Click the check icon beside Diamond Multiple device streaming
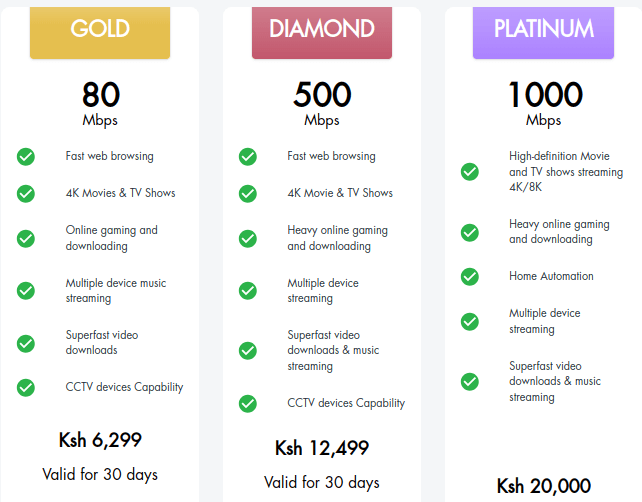The height and width of the screenshot is (502, 642). coord(248,291)
